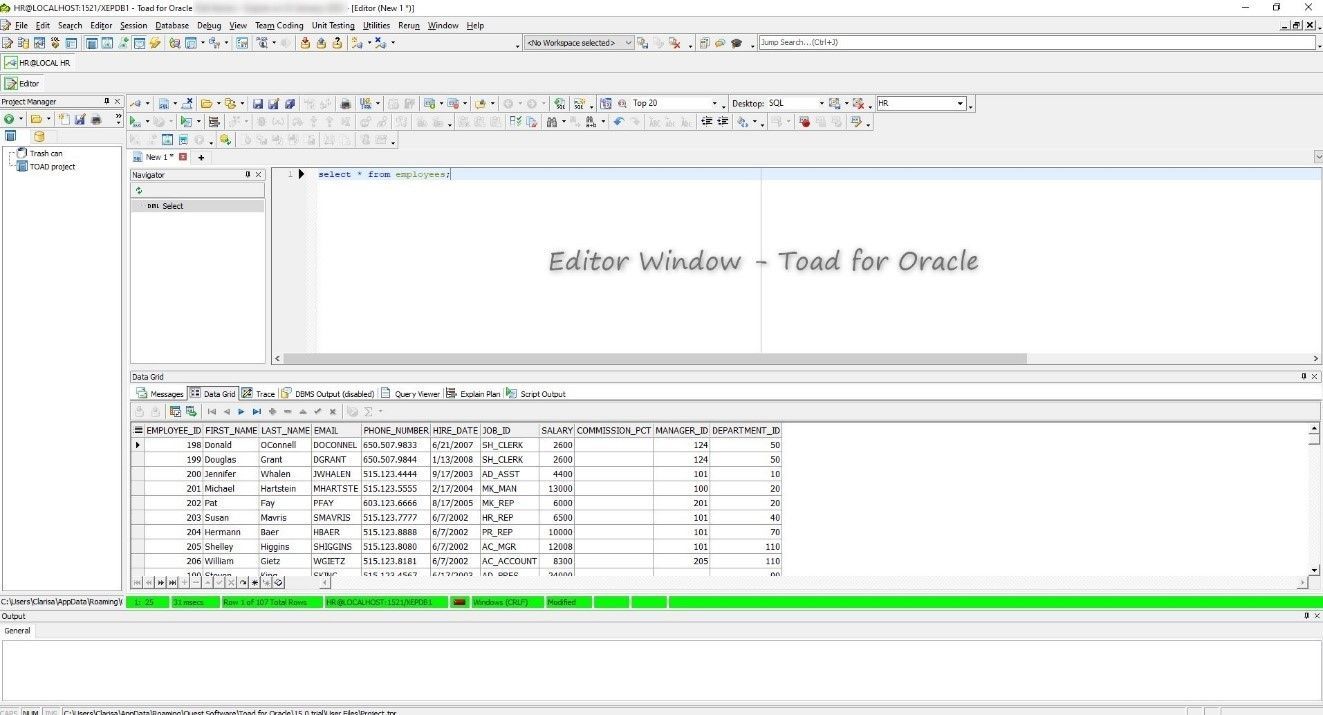Click the Navigator refresh icon
This screenshot has height=715, width=1323.
pos(139,190)
